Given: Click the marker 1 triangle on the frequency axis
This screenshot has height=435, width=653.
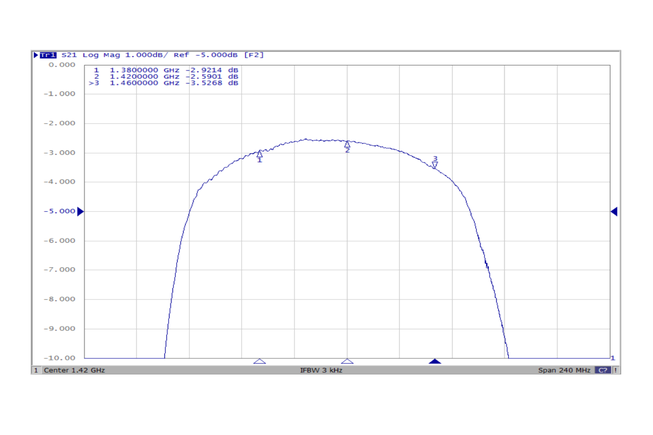Looking at the screenshot, I should click(260, 362).
